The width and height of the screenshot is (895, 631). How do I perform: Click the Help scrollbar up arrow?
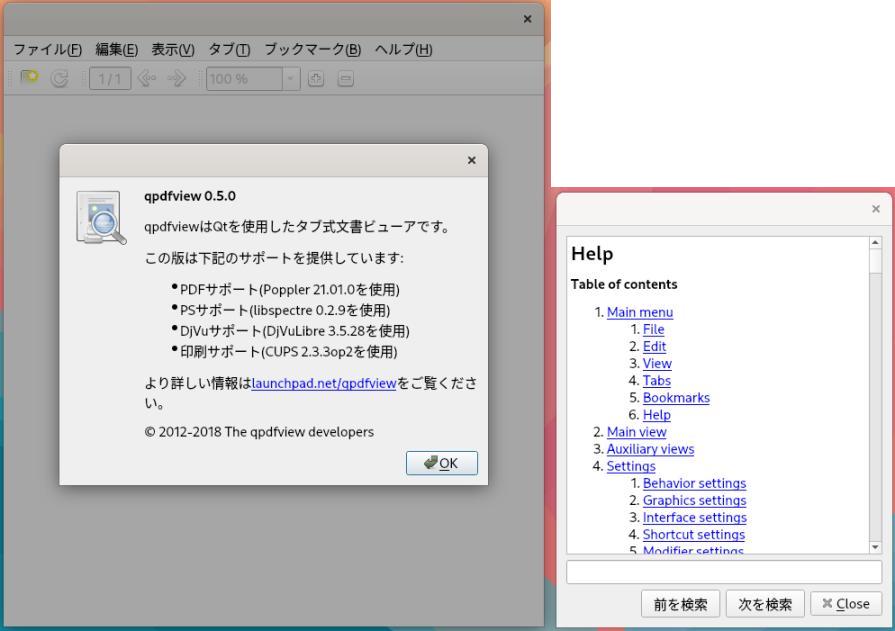click(875, 243)
